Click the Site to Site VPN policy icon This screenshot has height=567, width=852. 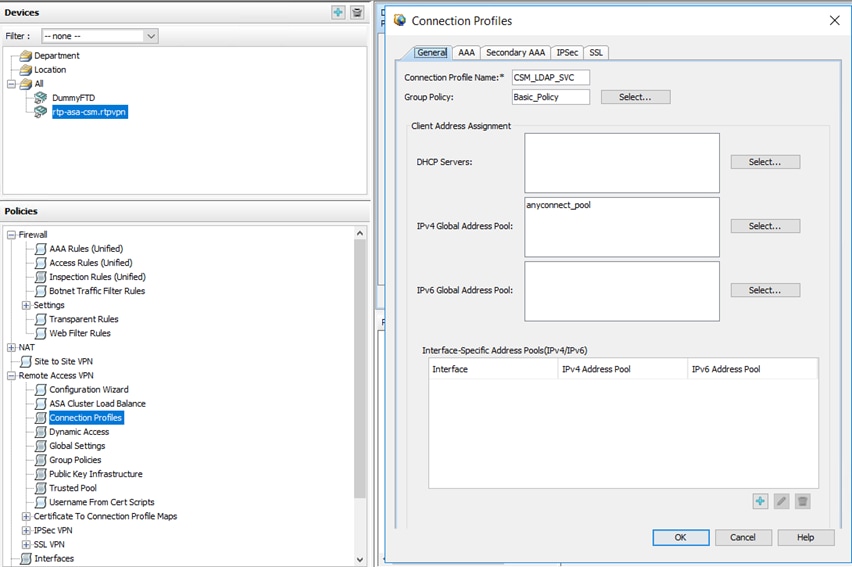pyautogui.click(x=26, y=362)
